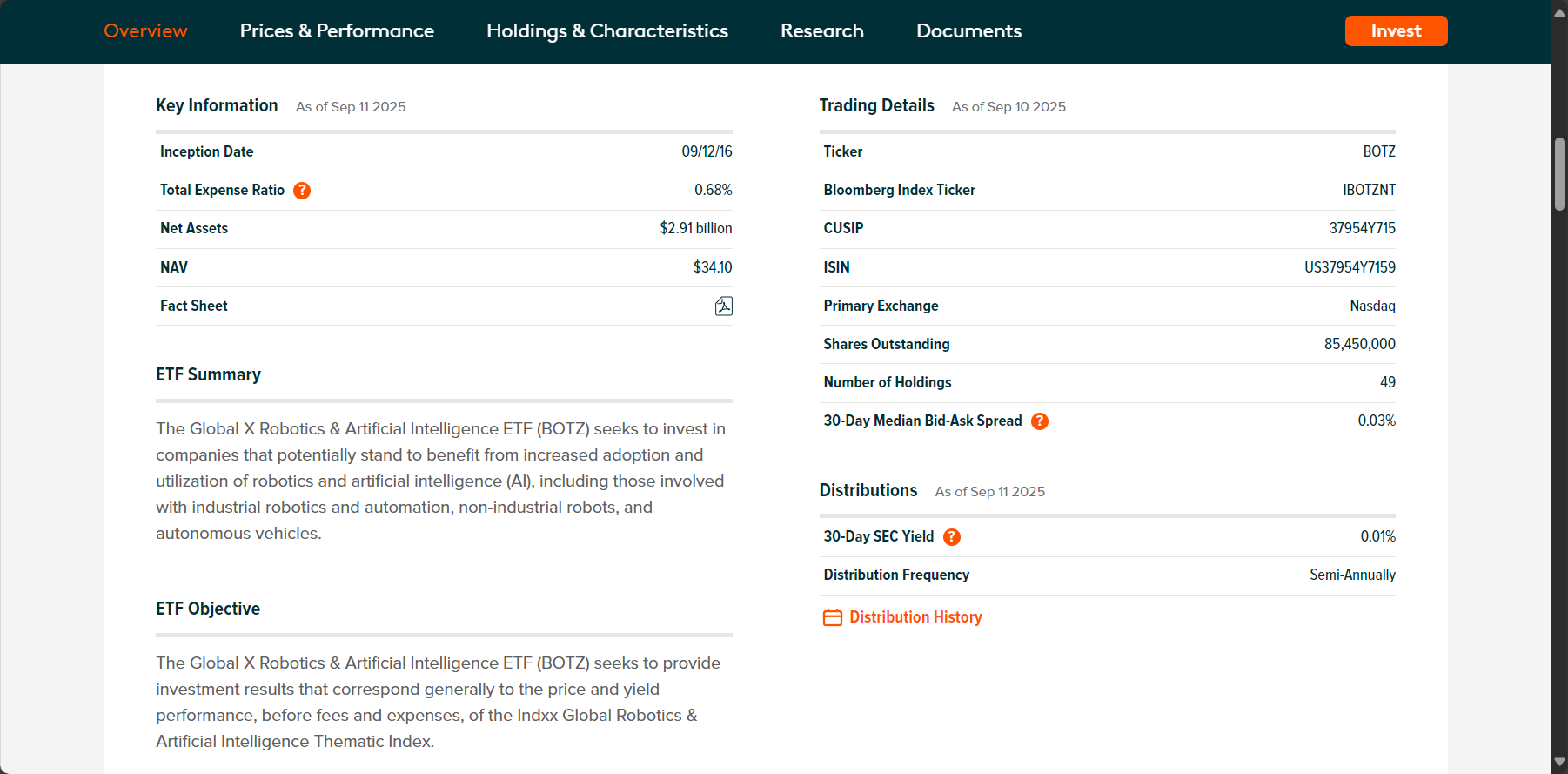Click Trading Details 'As of Sep 10 2025' date
This screenshot has width=1568, height=774.
coord(1008,107)
